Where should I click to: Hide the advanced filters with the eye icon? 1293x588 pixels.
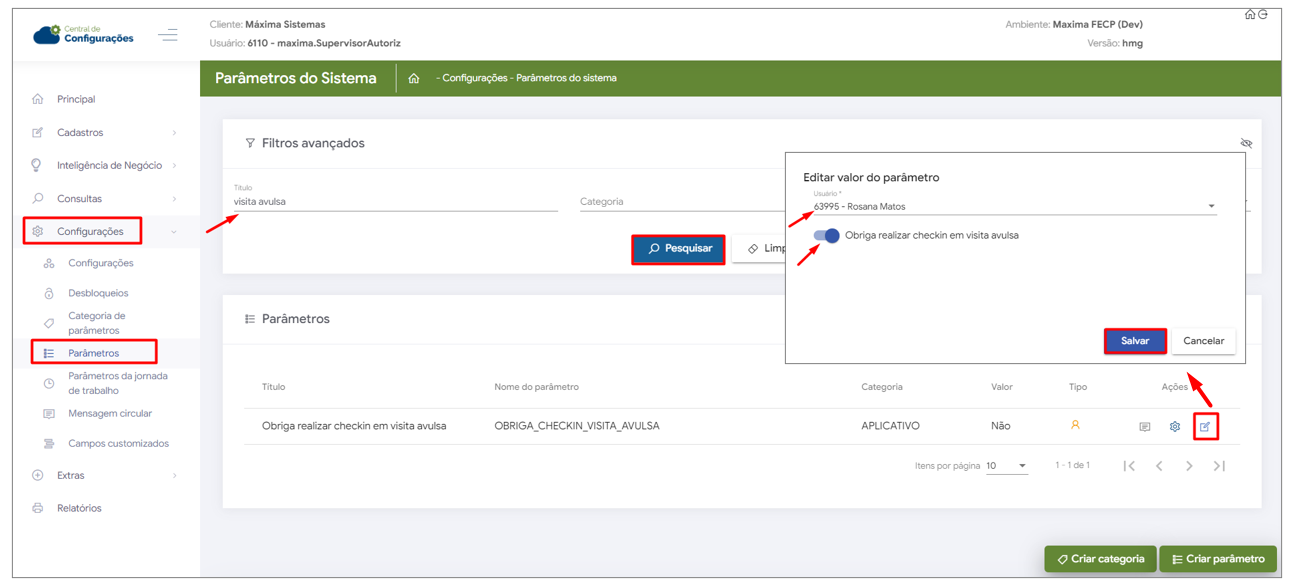[x=1246, y=144]
